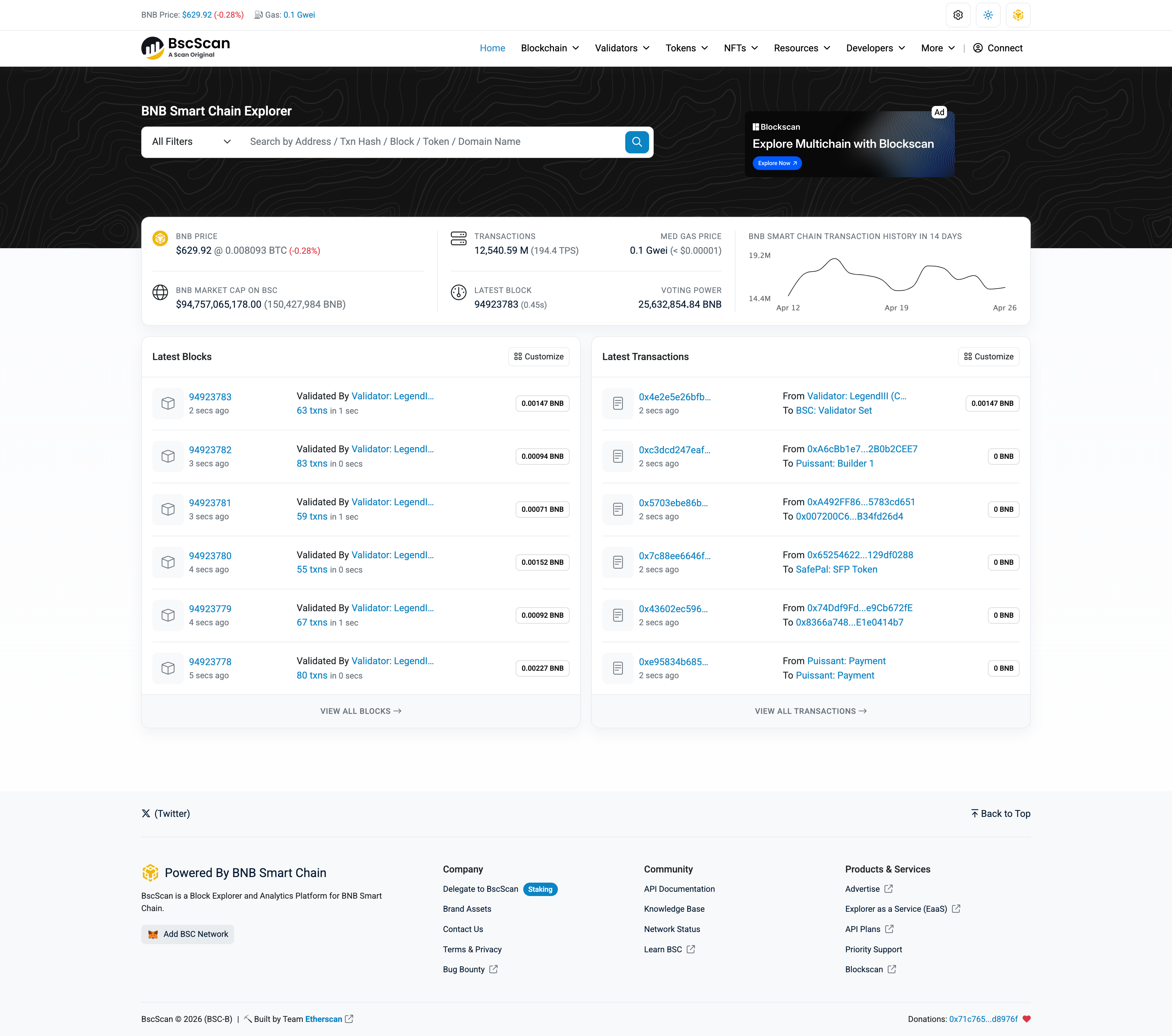Click the red donations heart icon

click(x=1026, y=1019)
